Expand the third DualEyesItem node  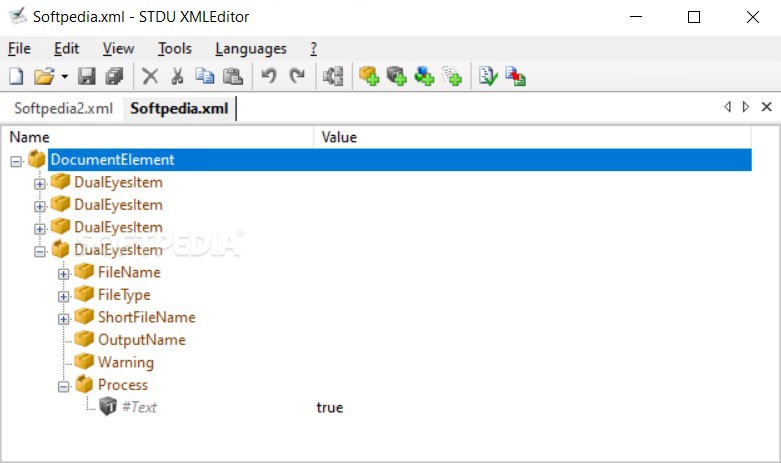pyautogui.click(x=40, y=229)
